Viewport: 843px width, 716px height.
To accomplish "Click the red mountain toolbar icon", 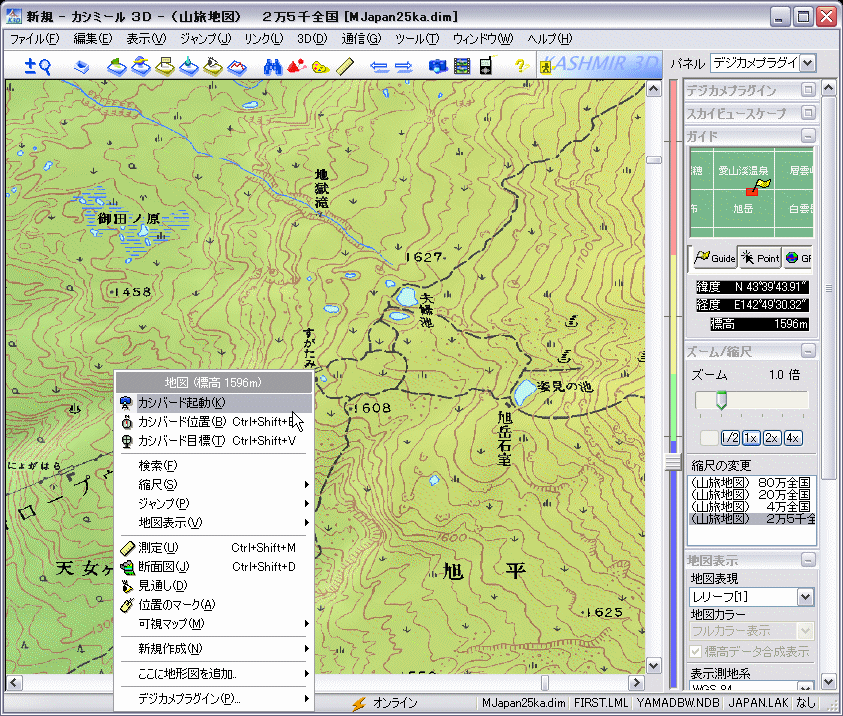I will click(297, 66).
